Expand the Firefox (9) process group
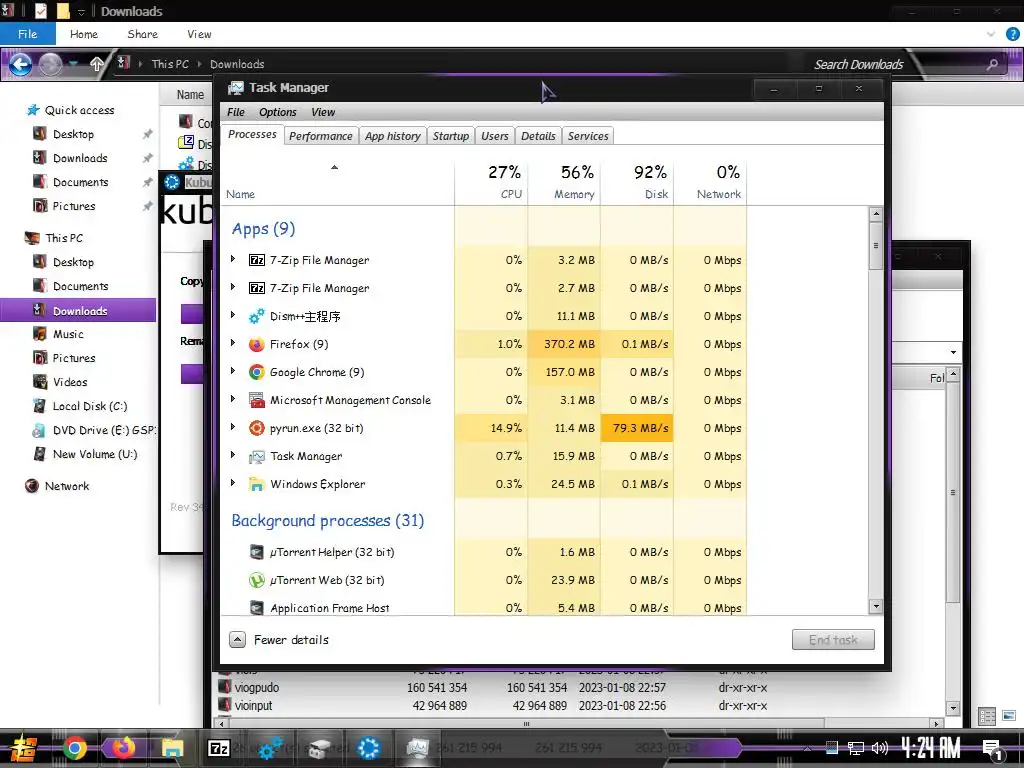Screen dimensions: 1024x768 point(233,344)
